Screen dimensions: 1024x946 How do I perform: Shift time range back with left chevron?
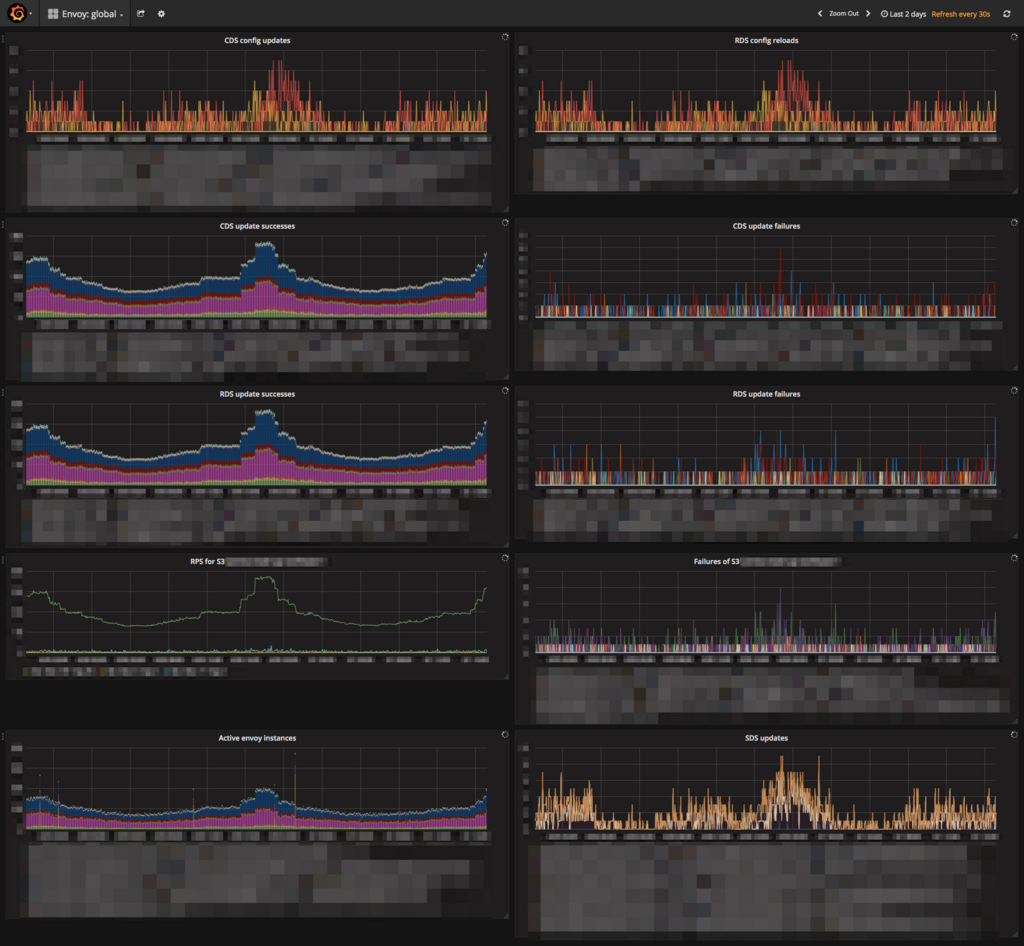[x=820, y=14]
